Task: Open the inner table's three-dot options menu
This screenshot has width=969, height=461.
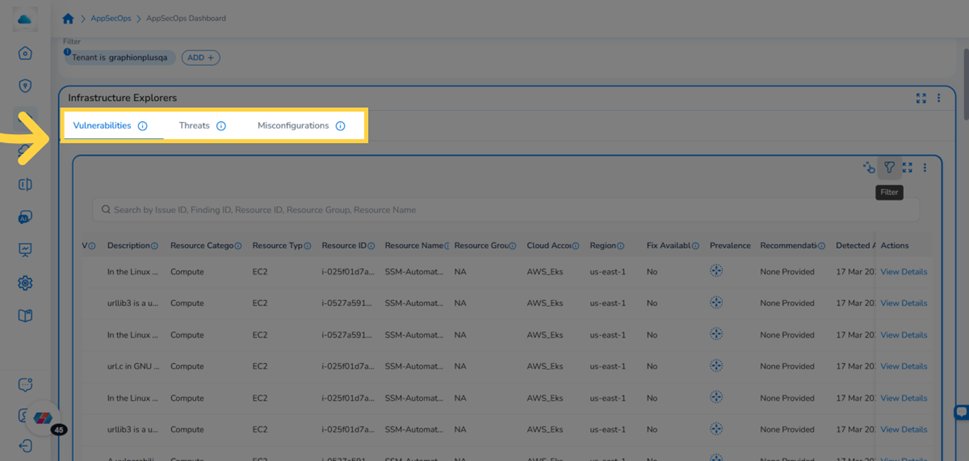Action: (x=925, y=167)
